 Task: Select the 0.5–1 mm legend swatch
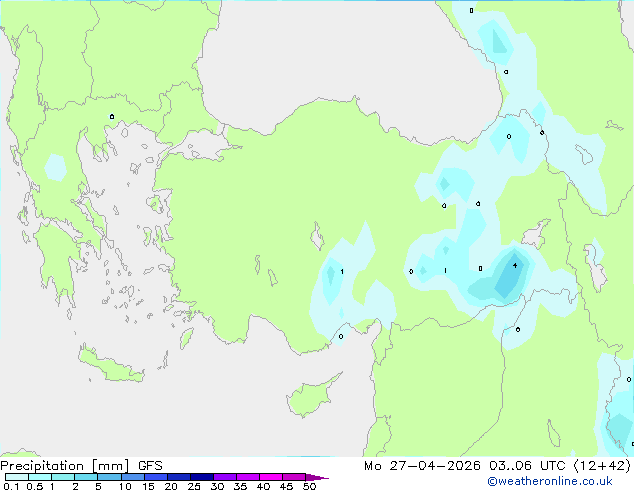pos(40,477)
